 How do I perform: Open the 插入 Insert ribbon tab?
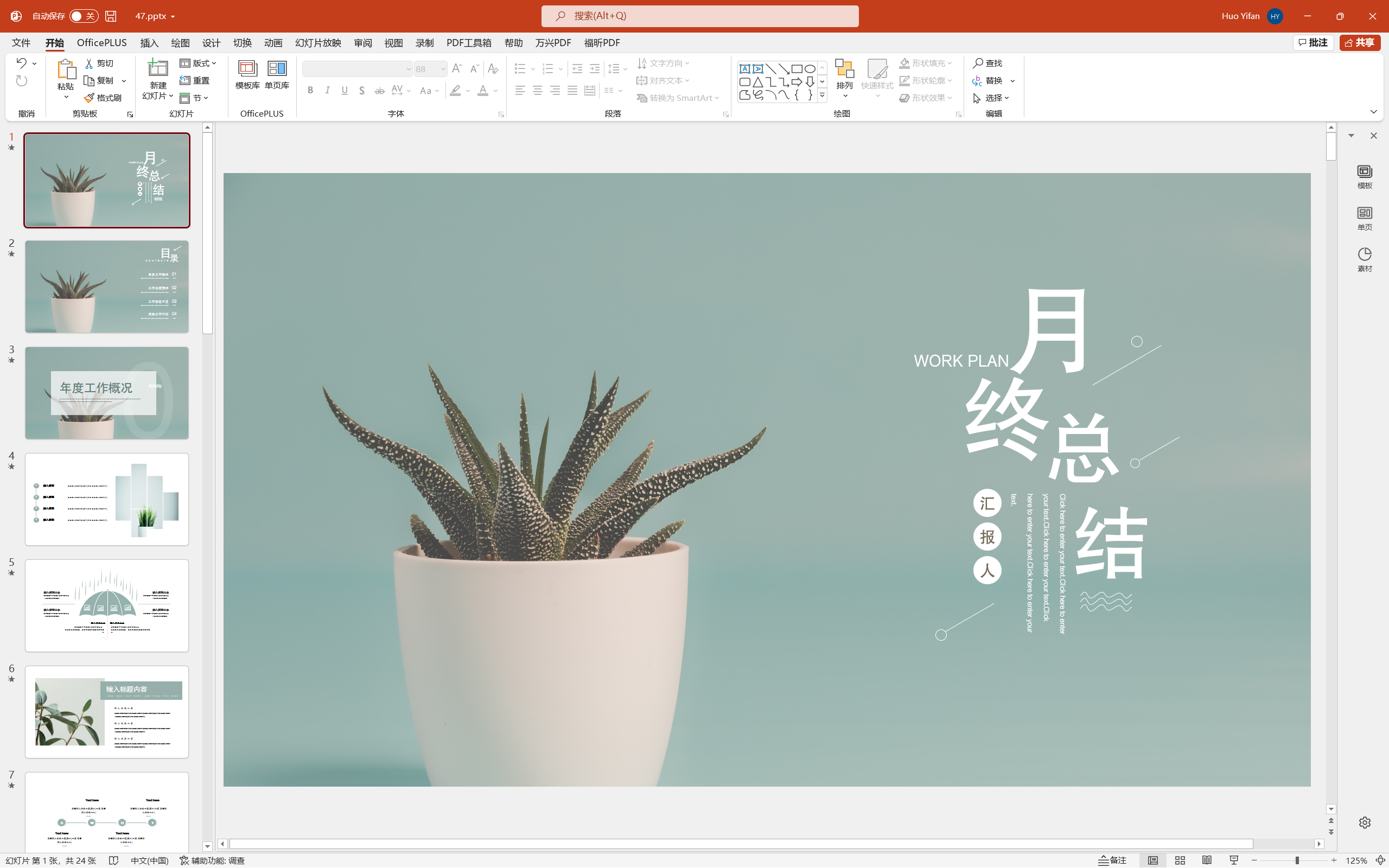(149, 43)
